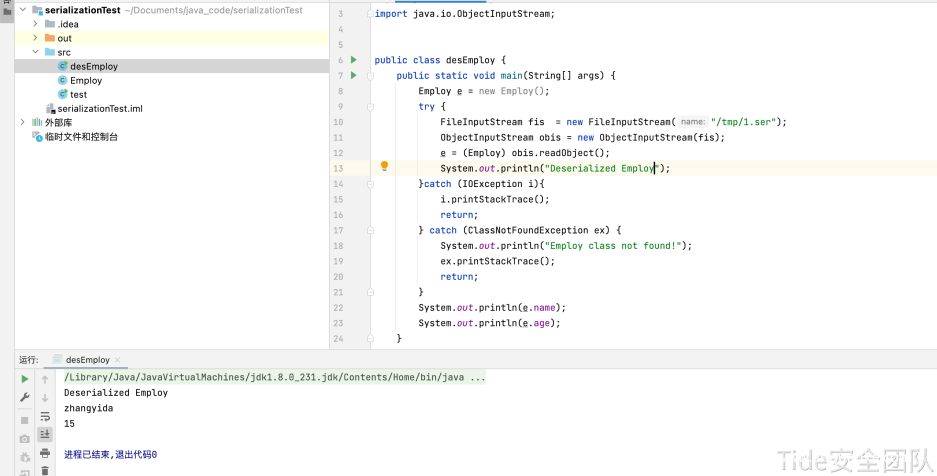This screenshot has height=476, width=937.
Task: Click the trash icon to clear console
Action: (x=45, y=470)
